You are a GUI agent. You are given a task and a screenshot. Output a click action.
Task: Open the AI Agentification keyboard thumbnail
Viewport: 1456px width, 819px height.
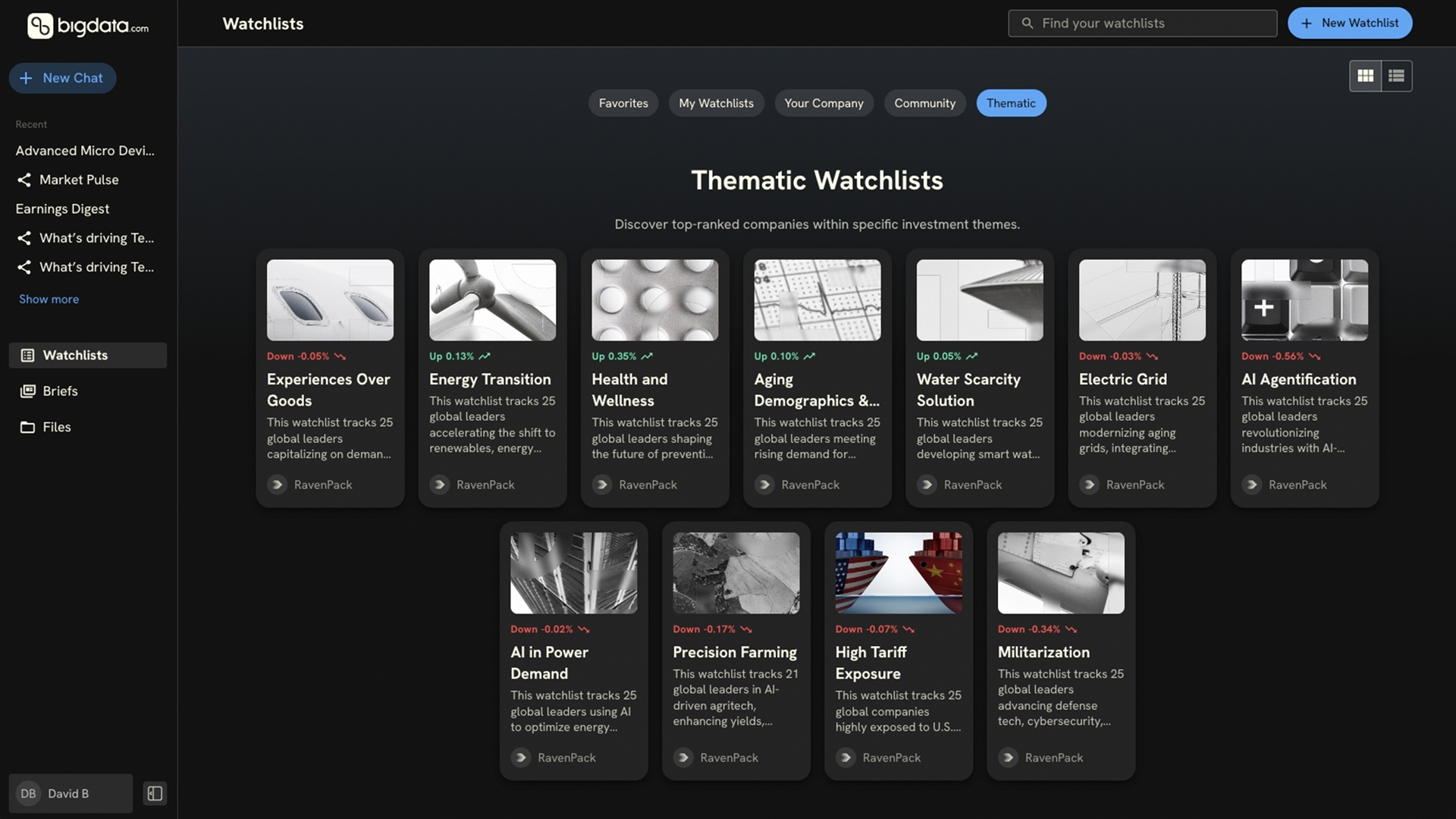1304,300
